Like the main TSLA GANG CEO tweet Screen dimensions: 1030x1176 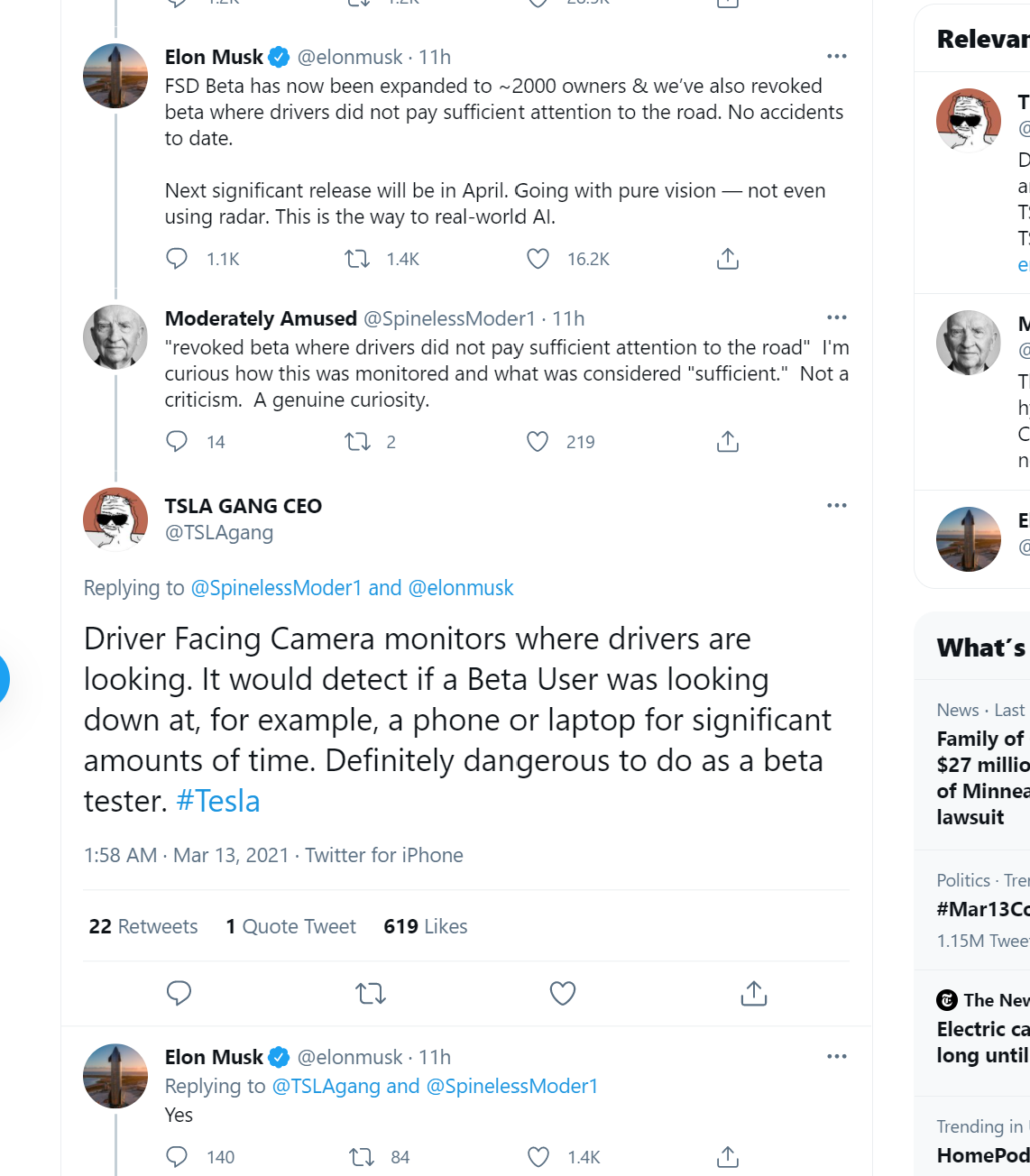563,994
